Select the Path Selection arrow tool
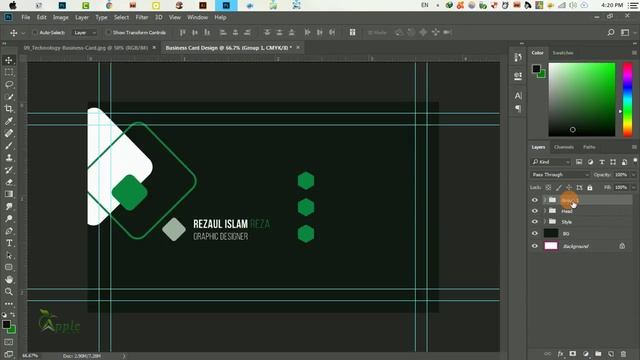This screenshot has height=360, width=640. pyautogui.click(x=9, y=256)
